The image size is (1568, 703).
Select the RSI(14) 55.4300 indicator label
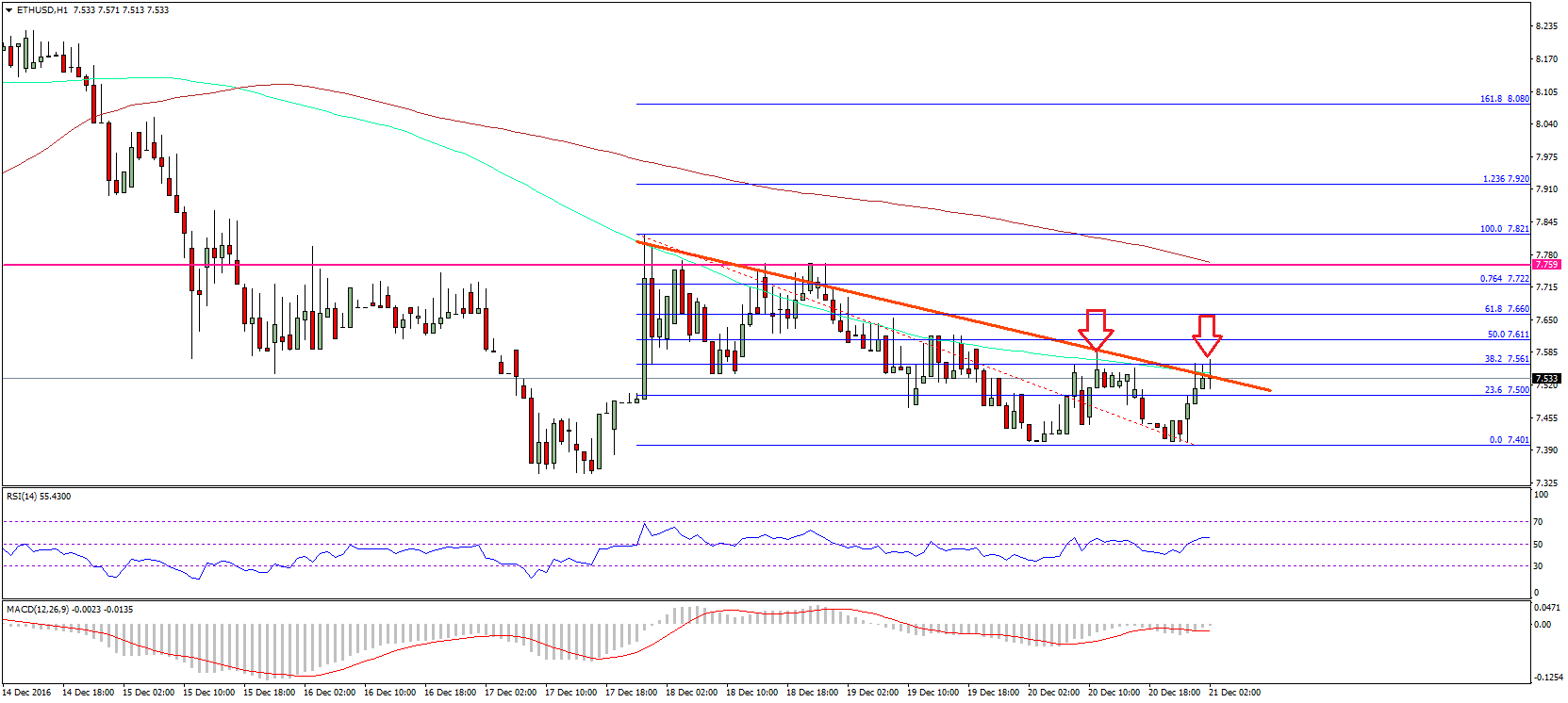click(39, 496)
